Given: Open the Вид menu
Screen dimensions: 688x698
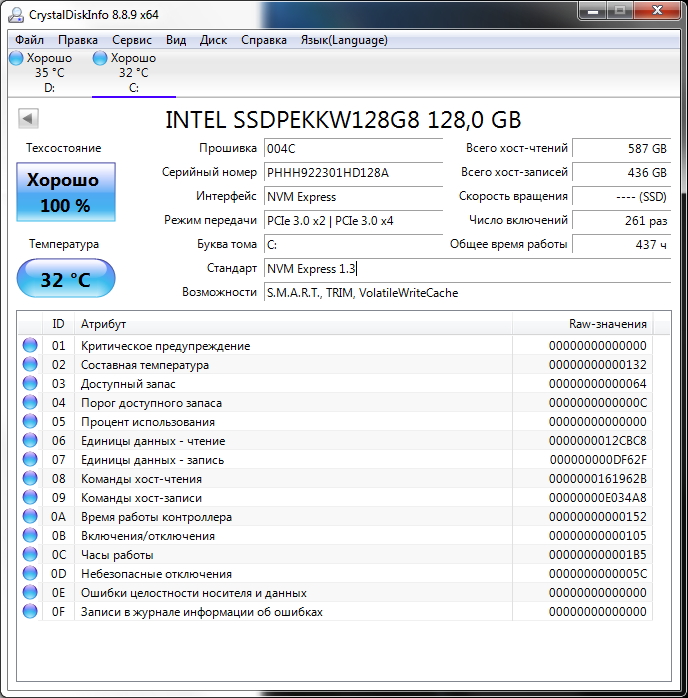Looking at the screenshot, I should [176, 40].
